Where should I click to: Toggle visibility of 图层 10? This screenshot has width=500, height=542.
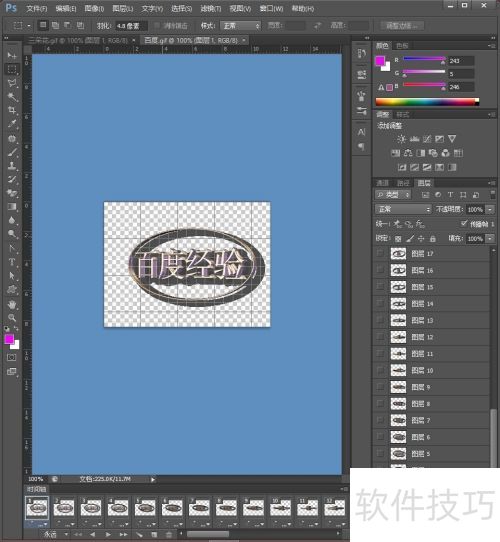point(380,370)
